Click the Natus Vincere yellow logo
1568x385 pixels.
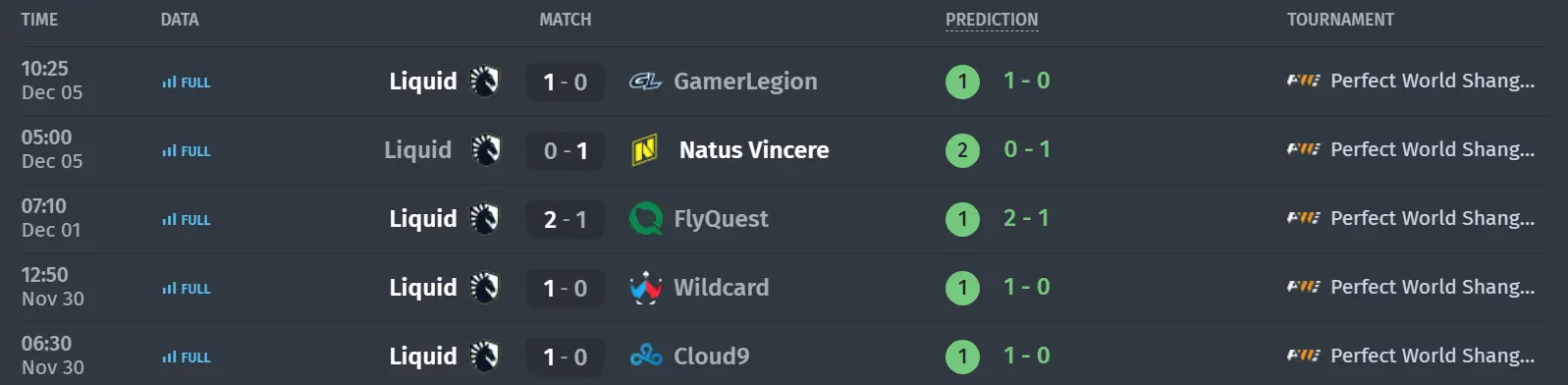point(645,150)
